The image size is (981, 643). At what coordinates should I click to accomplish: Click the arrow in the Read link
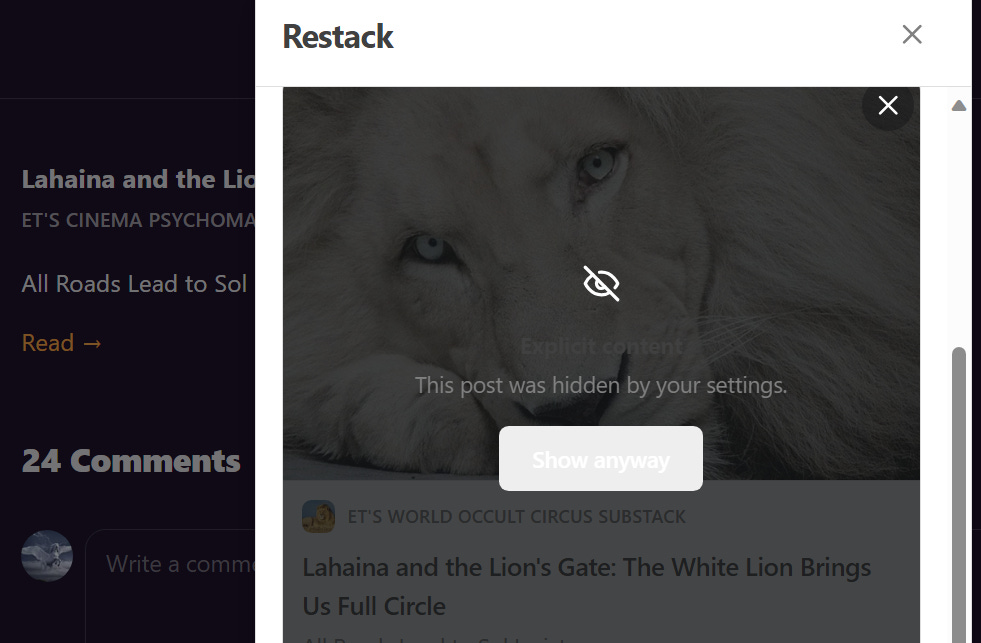coord(91,343)
